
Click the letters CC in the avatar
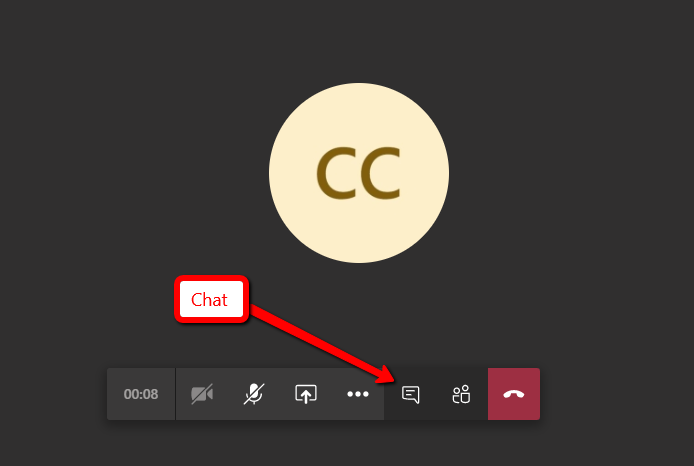[x=359, y=173]
